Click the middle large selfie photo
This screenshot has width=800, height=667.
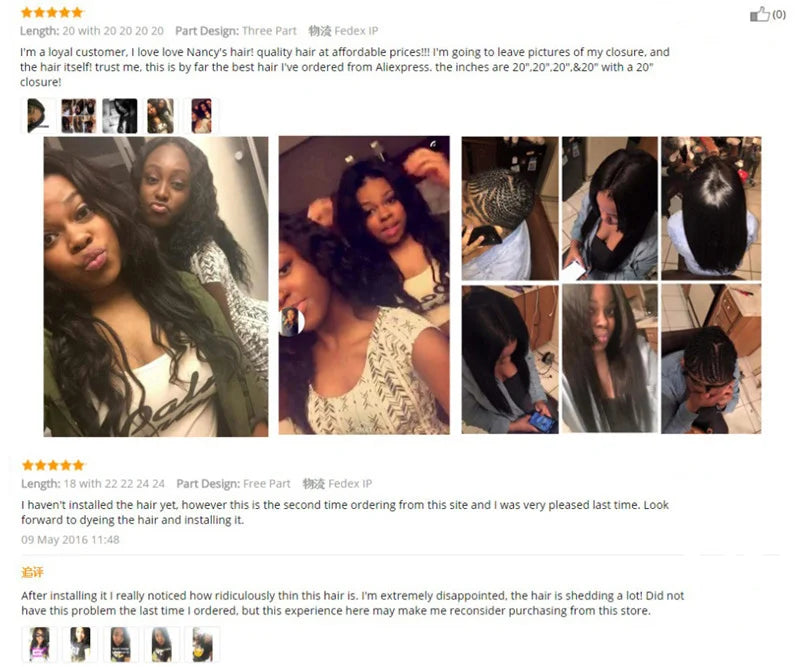coord(364,285)
